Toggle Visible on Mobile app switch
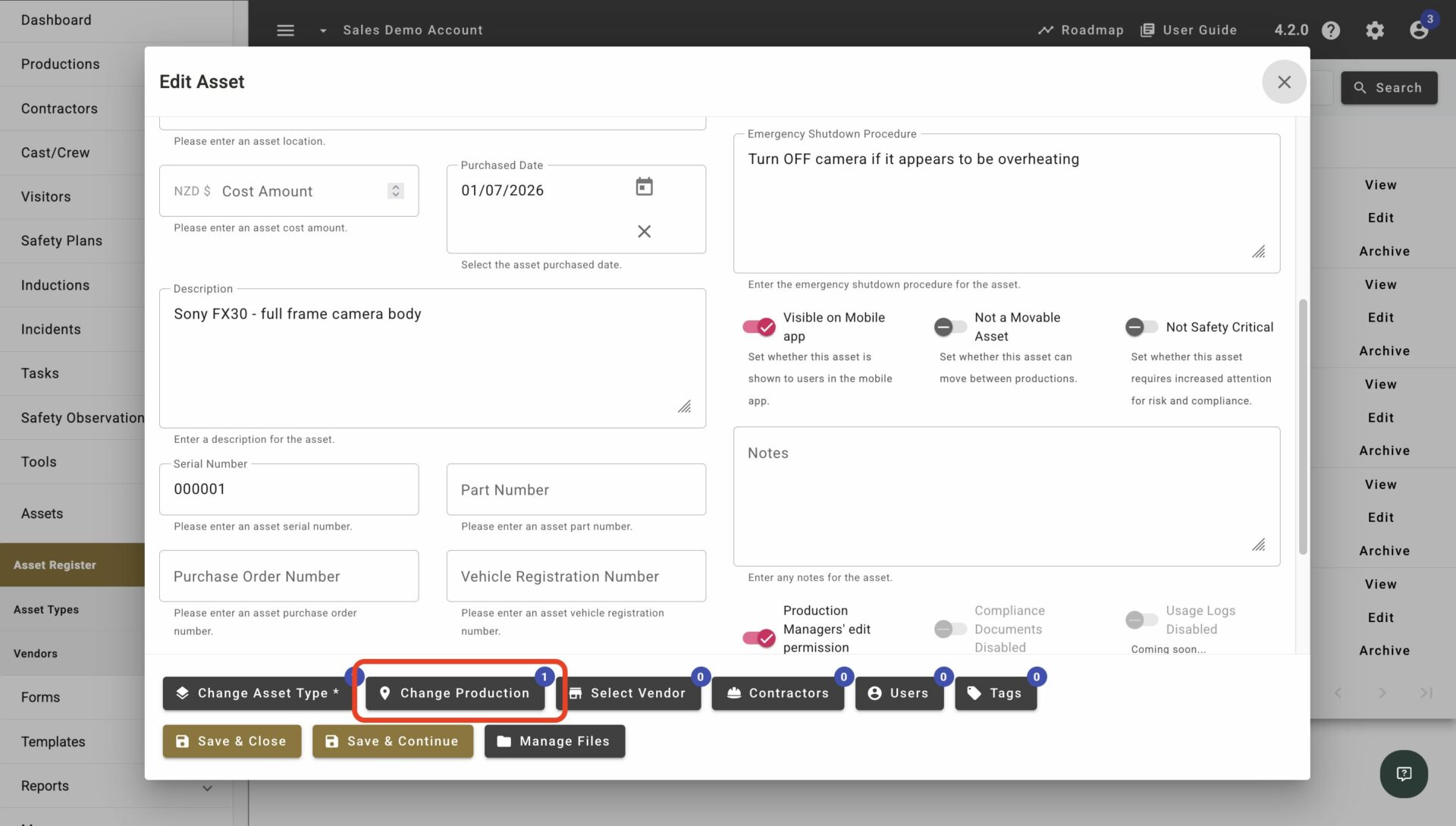This screenshot has width=1456, height=826. [759, 327]
